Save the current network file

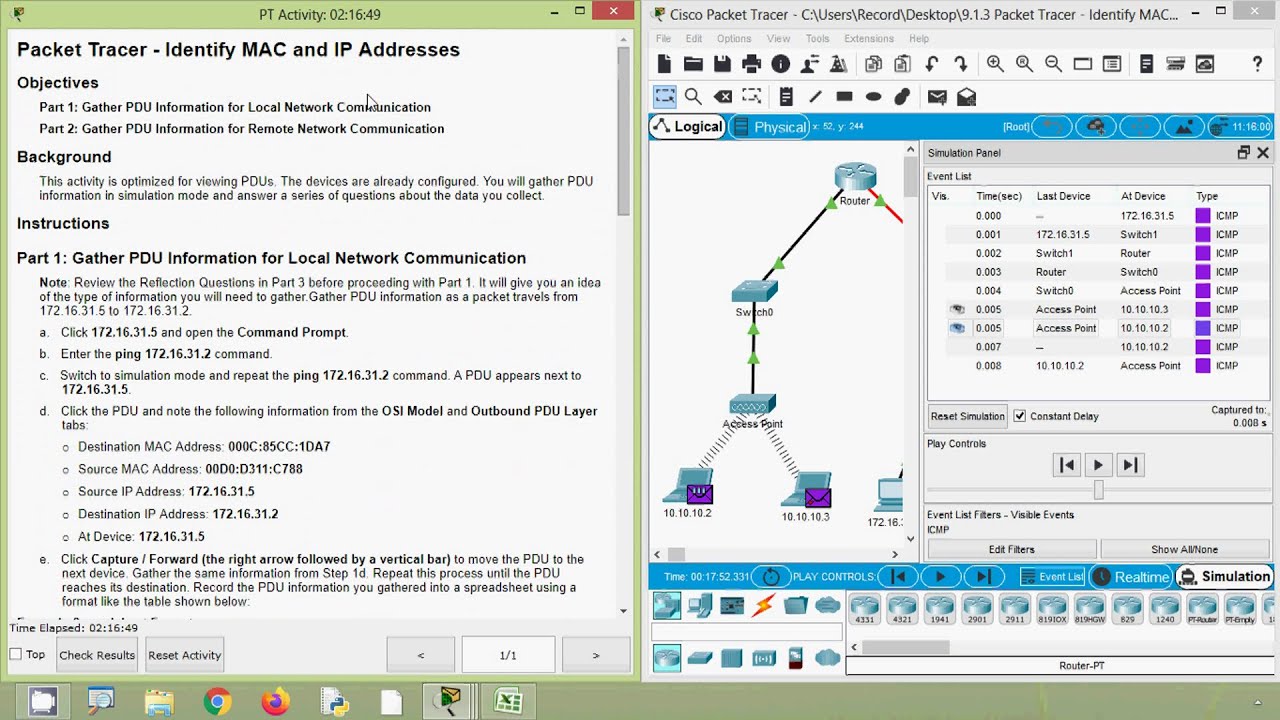click(722, 64)
